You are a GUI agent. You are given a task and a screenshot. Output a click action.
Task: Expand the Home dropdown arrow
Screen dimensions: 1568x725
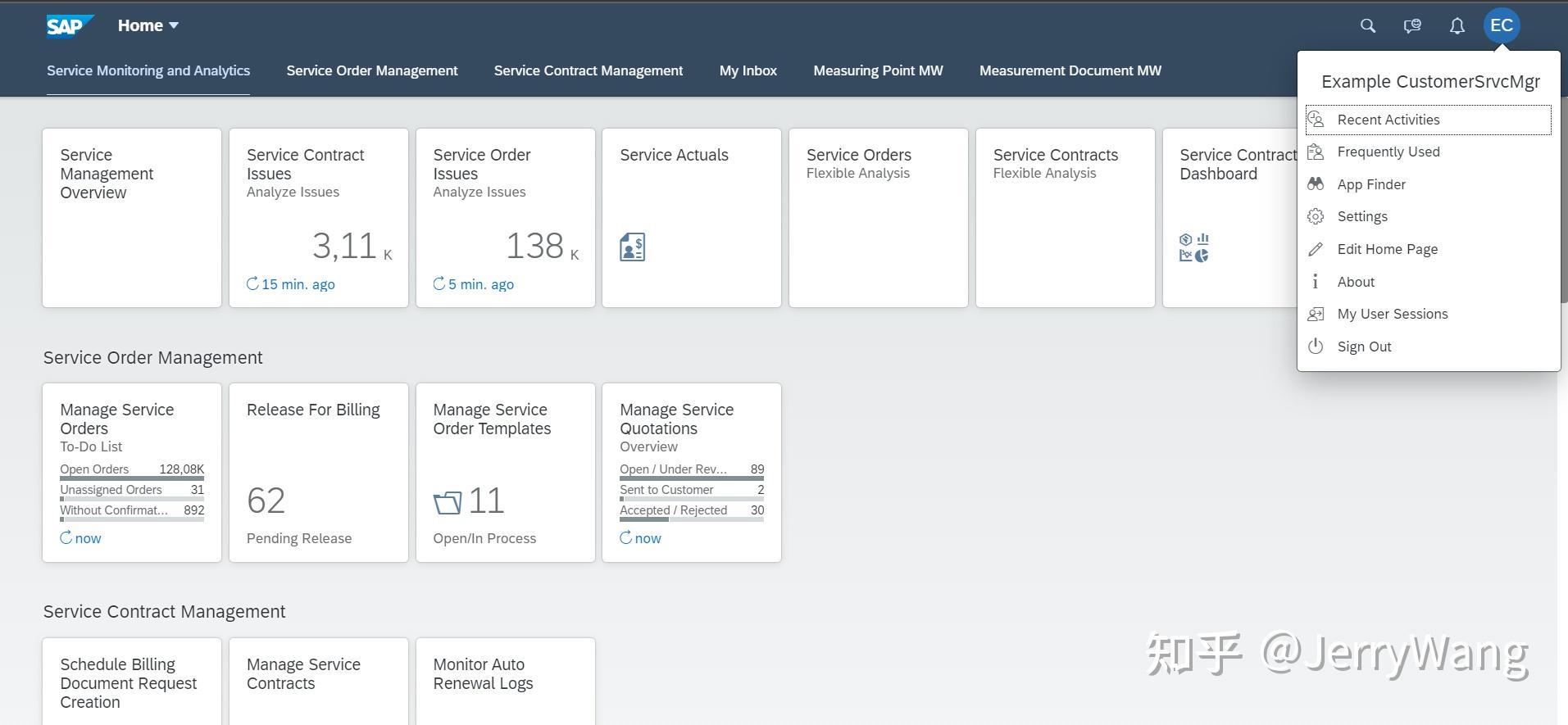(x=174, y=26)
